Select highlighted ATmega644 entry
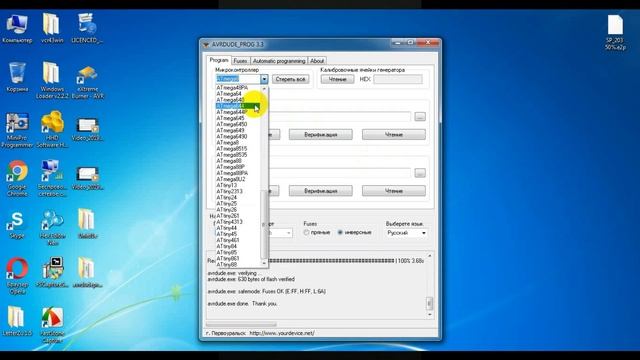The height and width of the screenshot is (360, 640). (x=238, y=106)
